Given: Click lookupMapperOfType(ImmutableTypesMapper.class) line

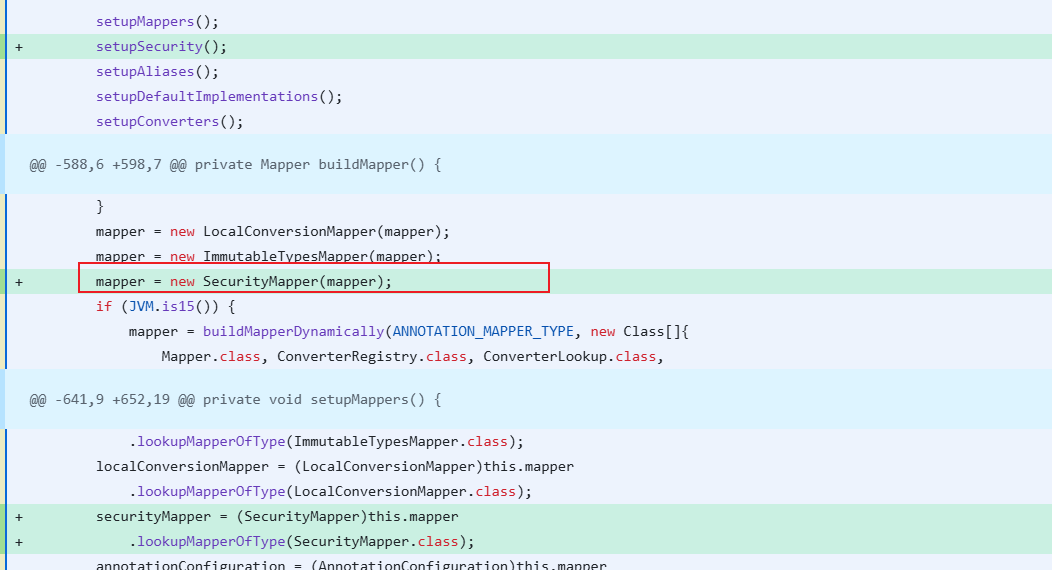Looking at the screenshot, I should pos(326,442).
